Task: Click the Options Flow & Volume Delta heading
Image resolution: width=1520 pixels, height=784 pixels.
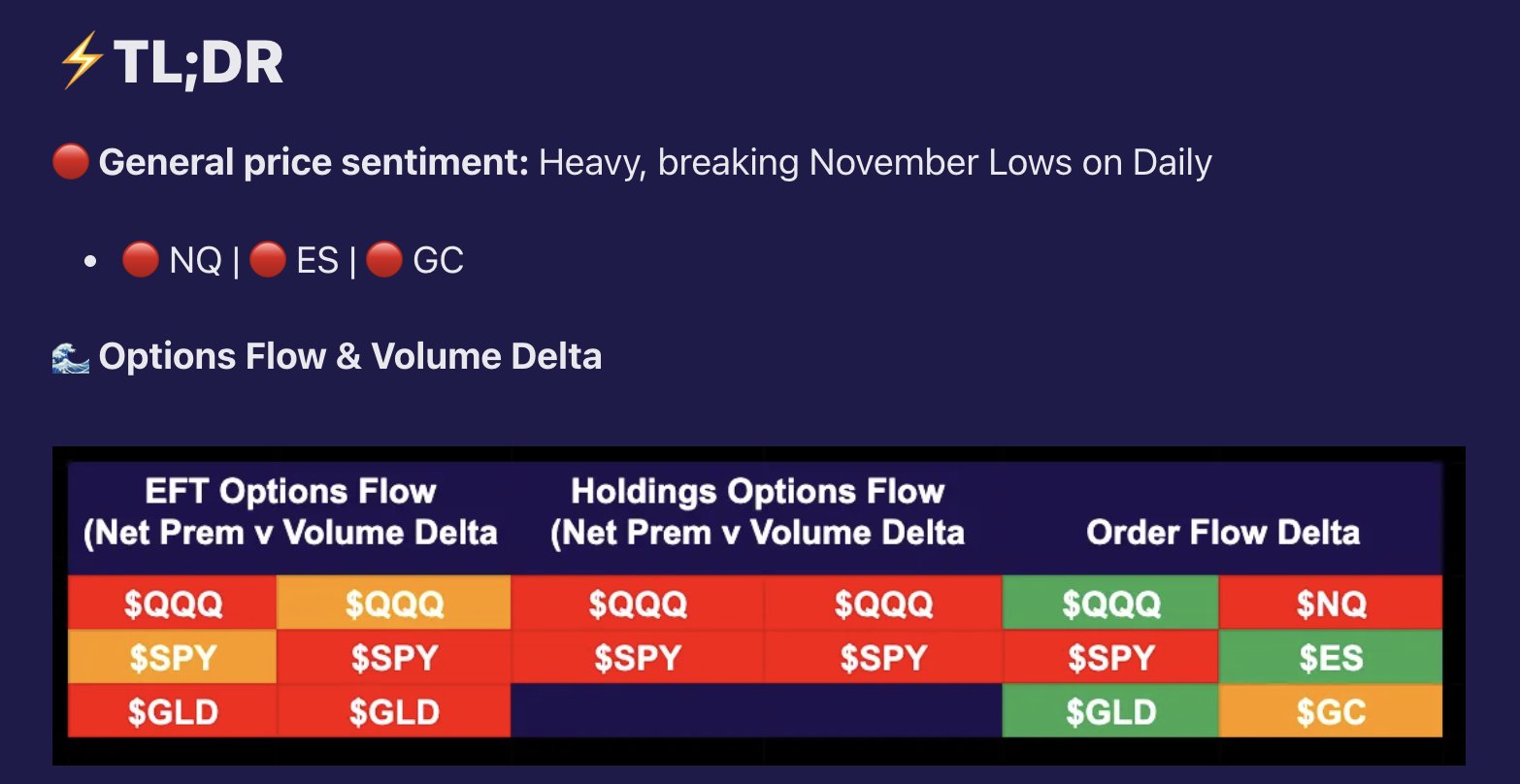Action: [x=349, y=357]
